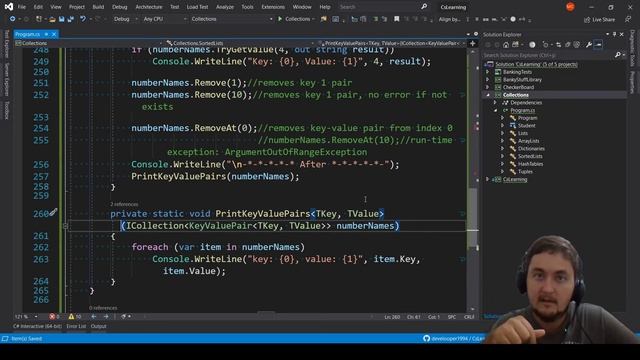The width and height of the screenshot is (640, 360).
Task: Click the search magnifier icon in title bar
Action: [424, 7]
